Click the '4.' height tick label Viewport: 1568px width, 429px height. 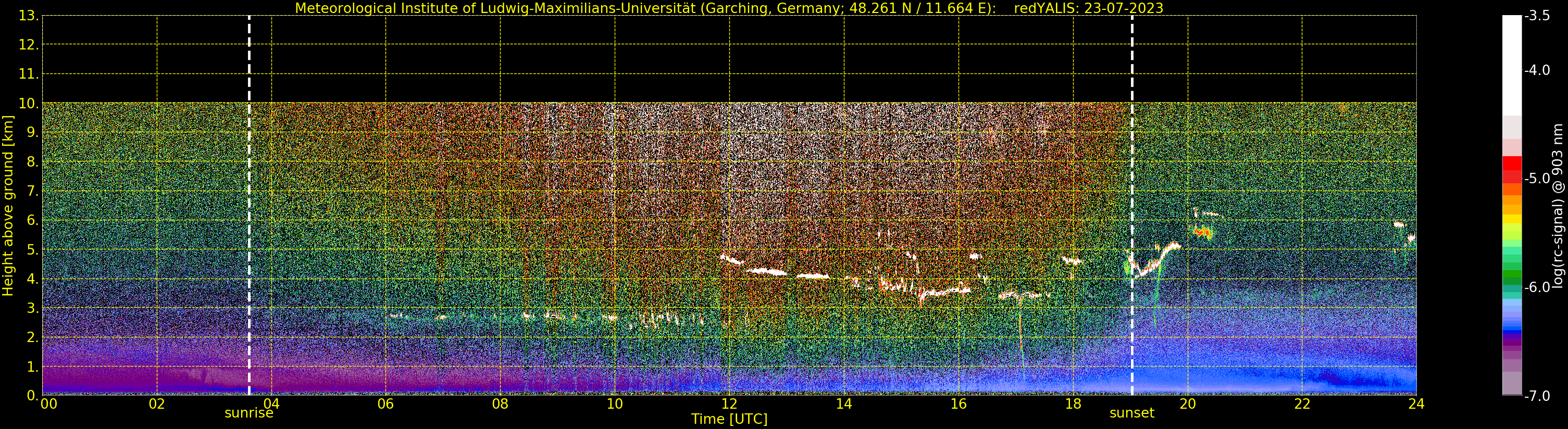[32, 279]
